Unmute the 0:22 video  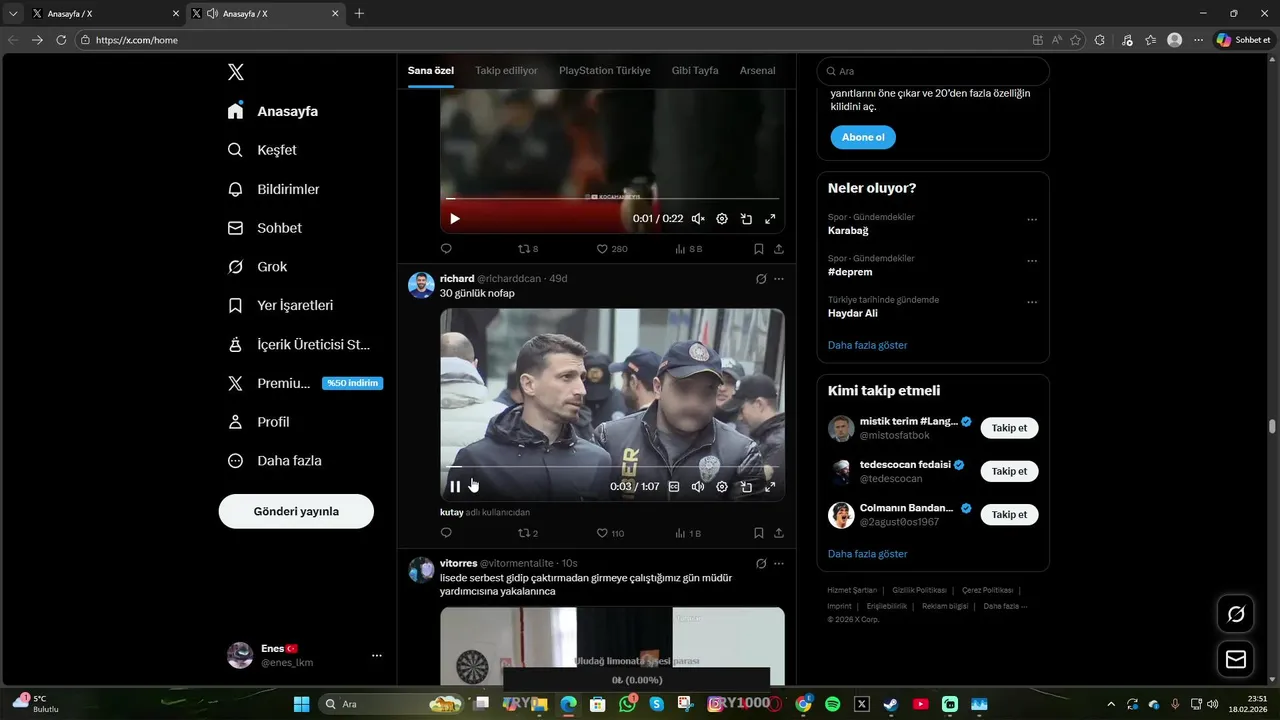[x=698, y=219]
